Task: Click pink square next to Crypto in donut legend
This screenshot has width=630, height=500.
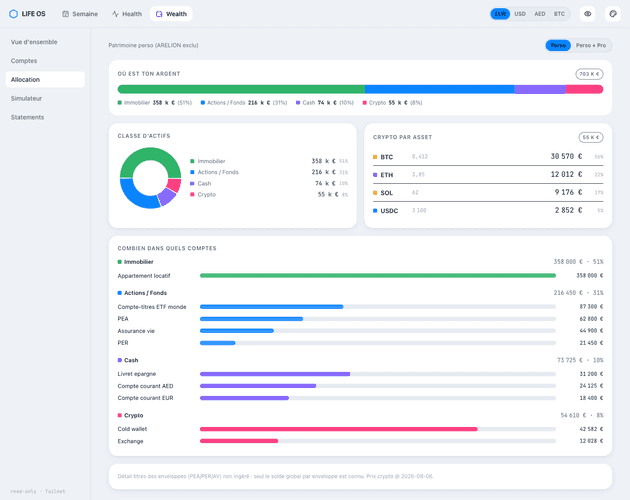Action: (x=192, y=195)
